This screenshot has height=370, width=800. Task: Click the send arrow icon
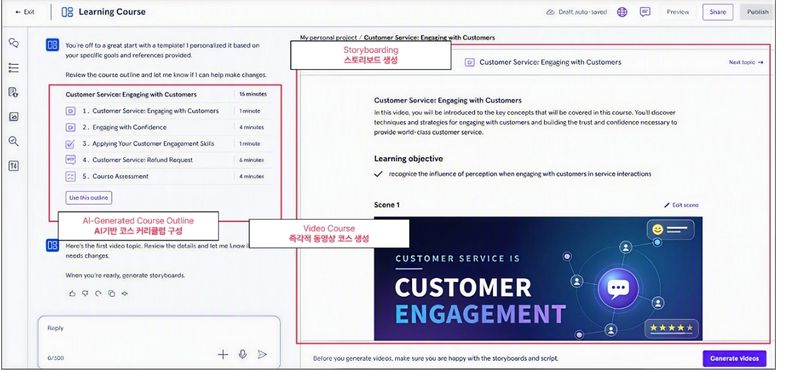pos(262,354)
